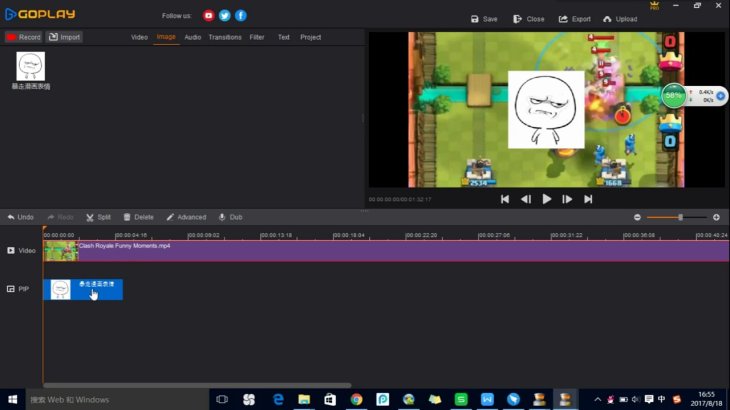Upload the video
Viewport: 730px width, 410px height.
620,19
